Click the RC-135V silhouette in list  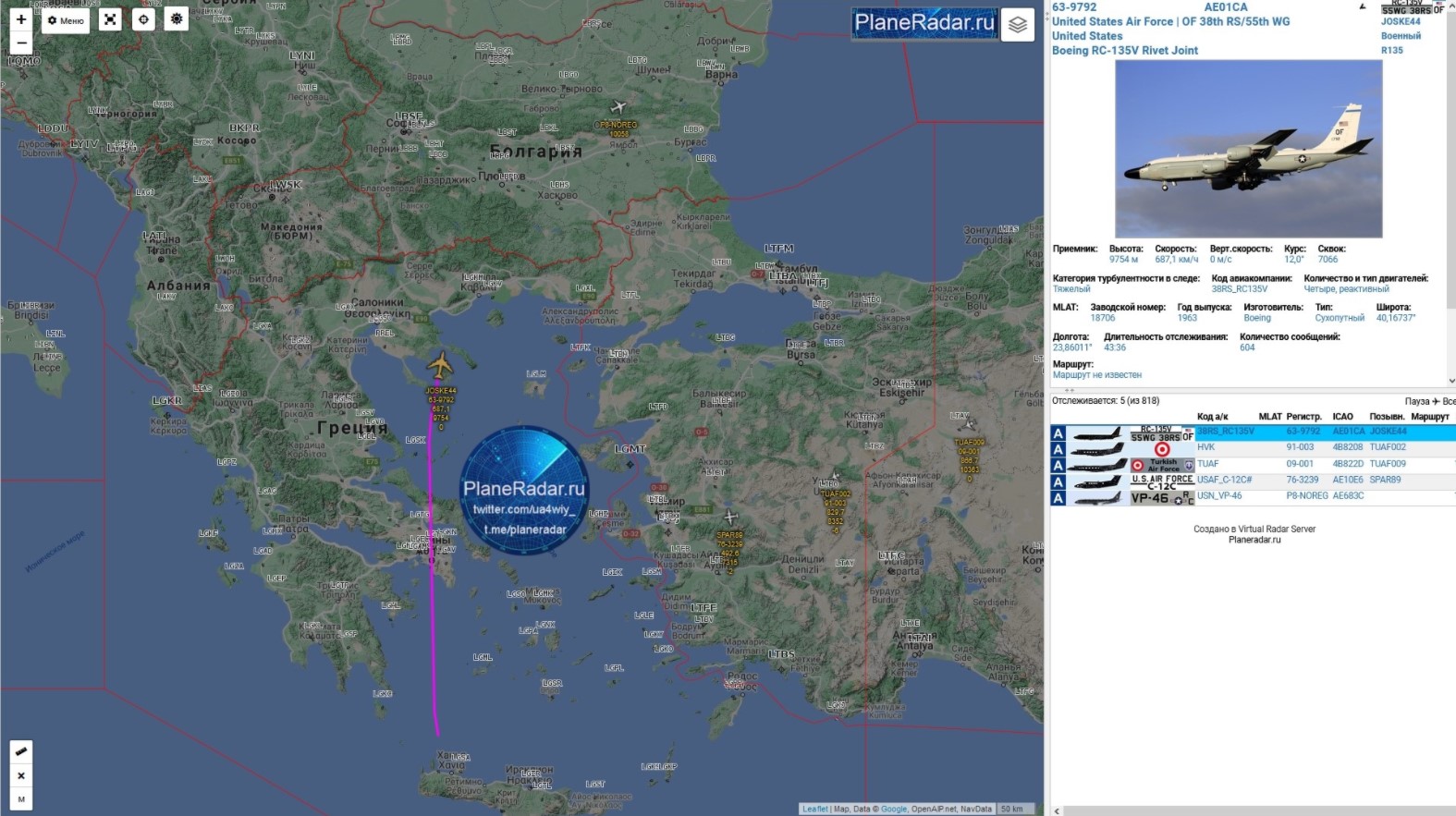1097,433
